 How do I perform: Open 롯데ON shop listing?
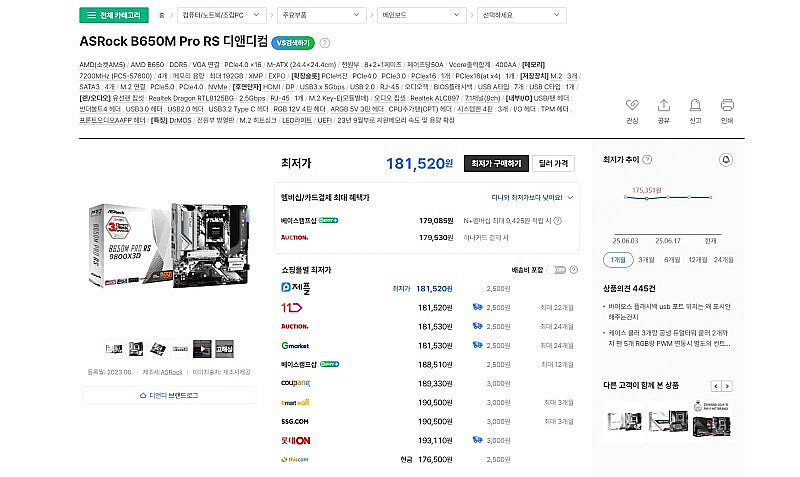pyautogui.click(x=295, y=440)
